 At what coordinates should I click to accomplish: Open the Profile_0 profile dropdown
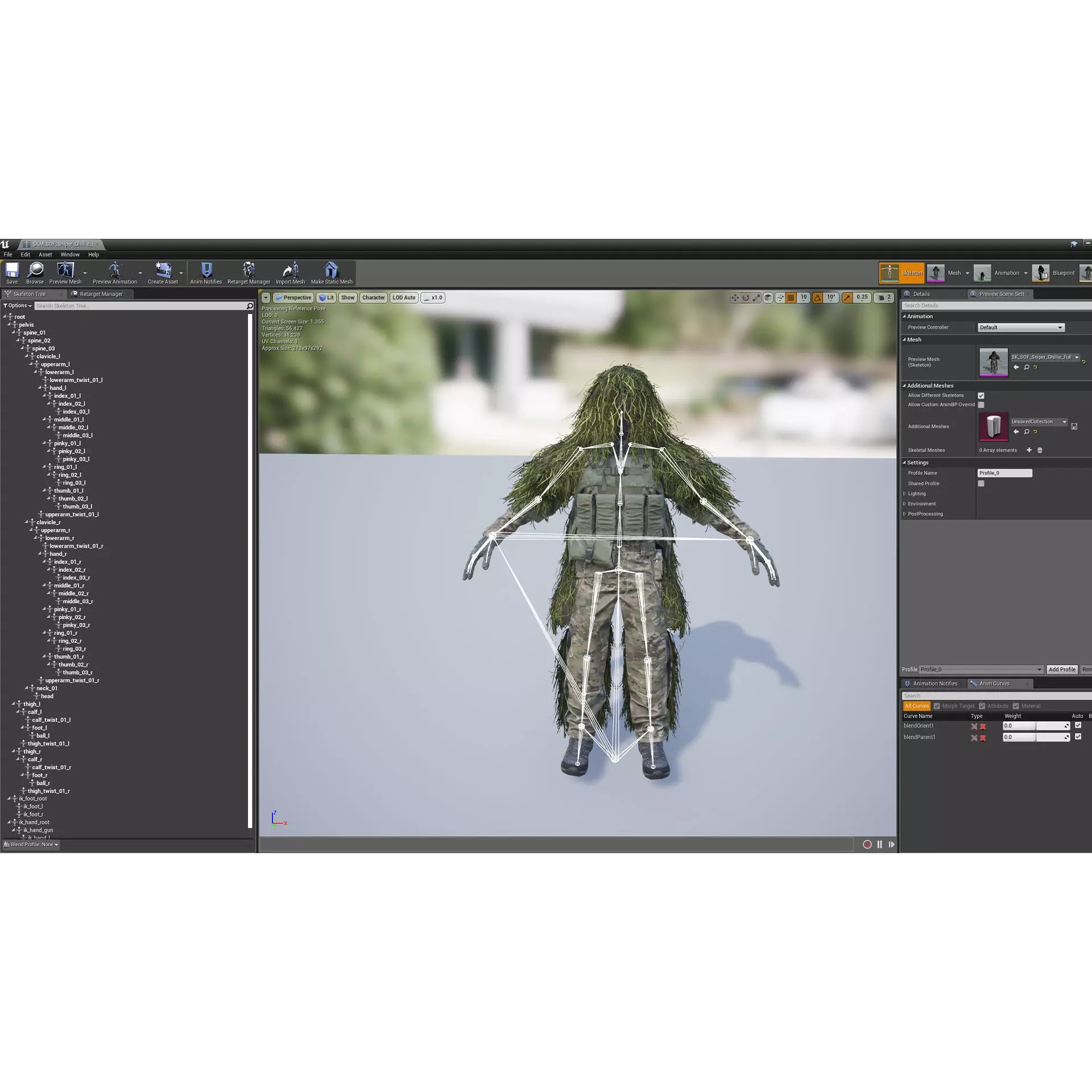click(x=981, y=669)
